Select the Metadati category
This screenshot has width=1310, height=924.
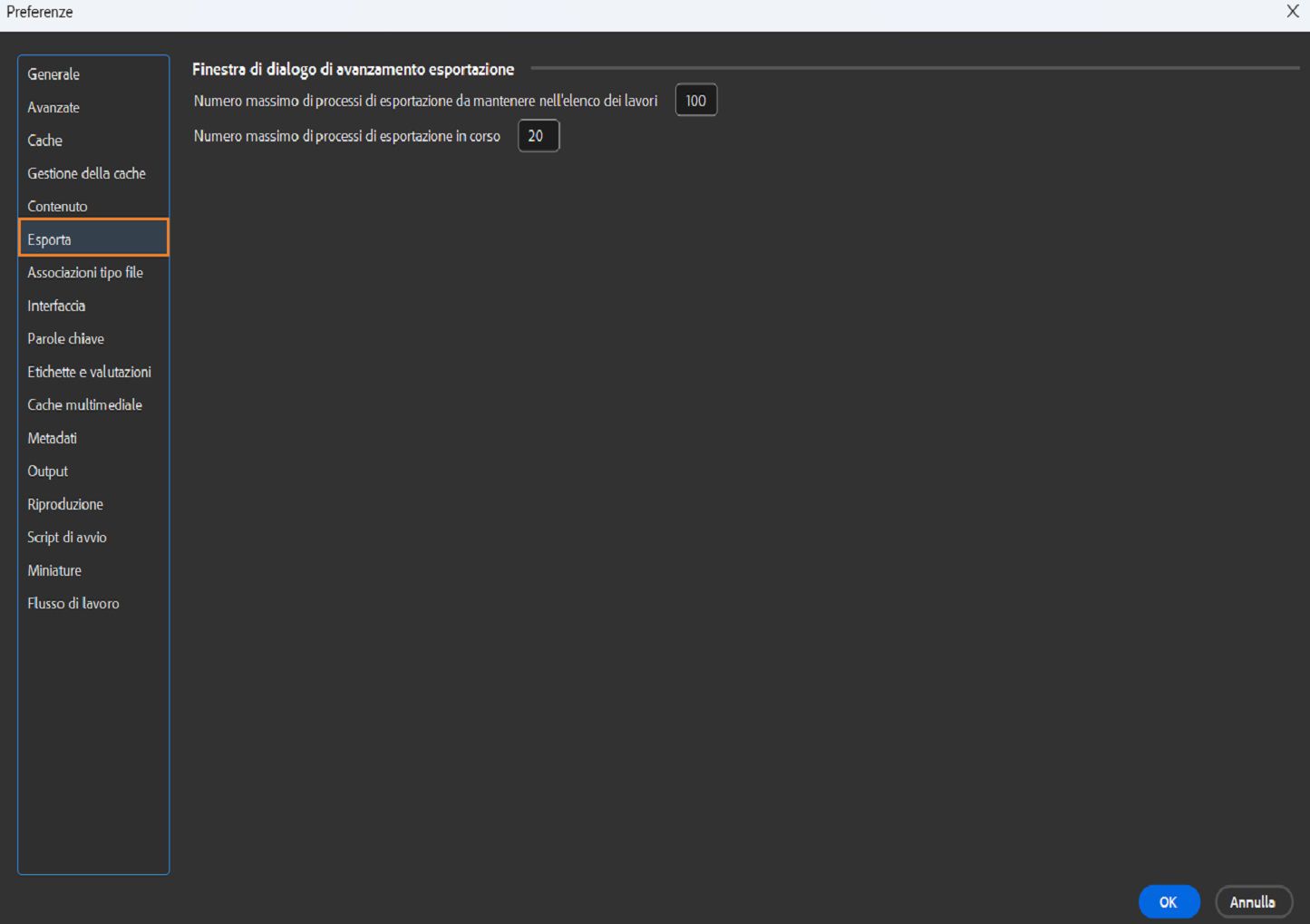click(x=93, y=438)
